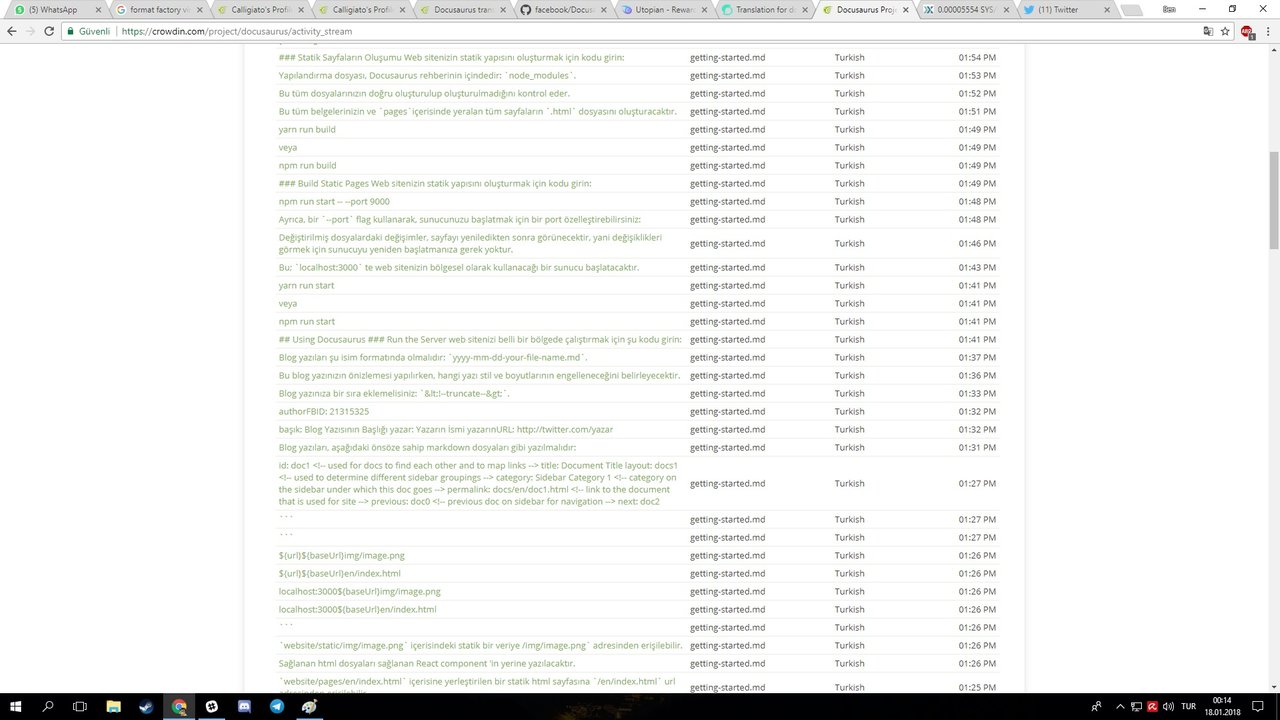
Task: Switch to the facebook/Docusaurus GitHub tab
Action: point(562,10)
